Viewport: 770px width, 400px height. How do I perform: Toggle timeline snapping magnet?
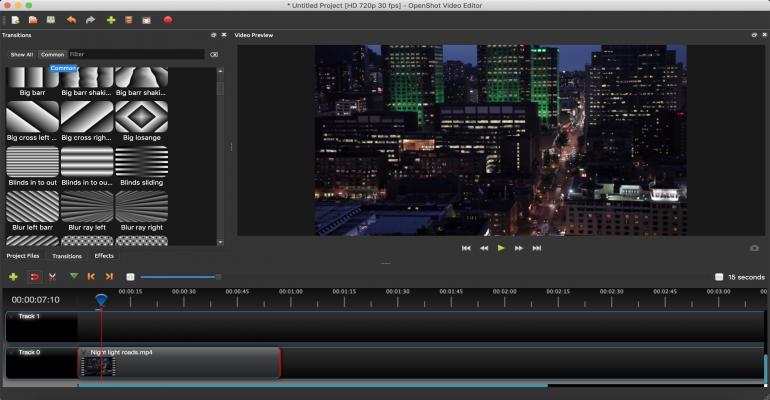pyautogui.click(x=33, y=276)
